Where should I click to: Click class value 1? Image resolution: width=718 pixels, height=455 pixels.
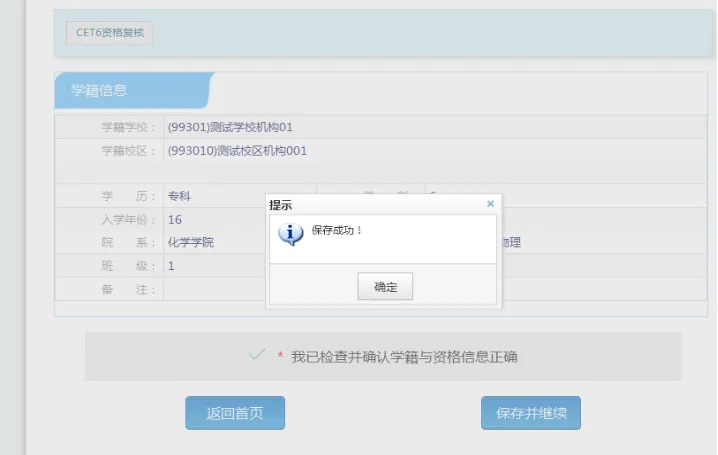point(171,266)
